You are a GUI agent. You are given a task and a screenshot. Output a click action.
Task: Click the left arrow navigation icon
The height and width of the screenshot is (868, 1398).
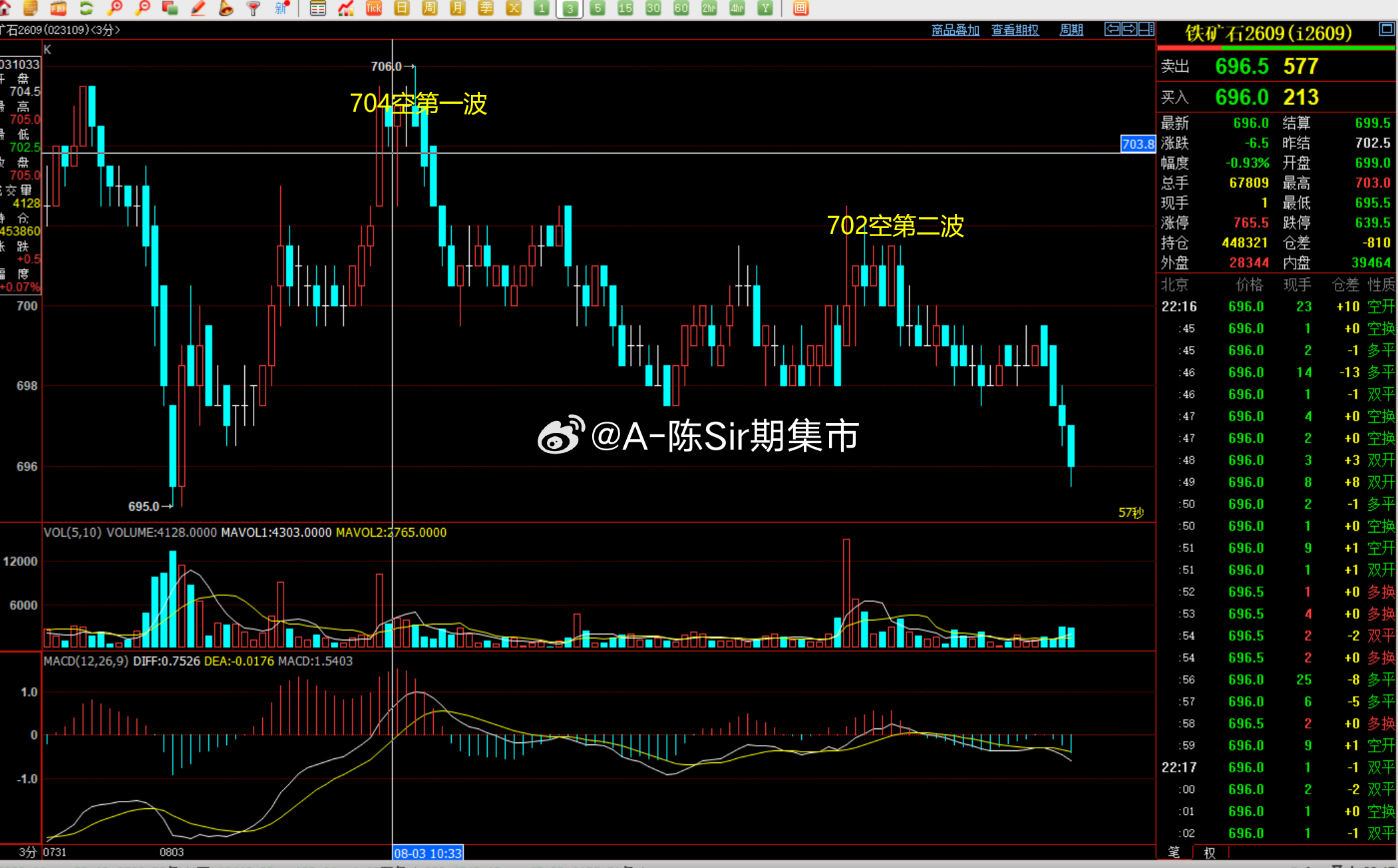point(1112,29)
